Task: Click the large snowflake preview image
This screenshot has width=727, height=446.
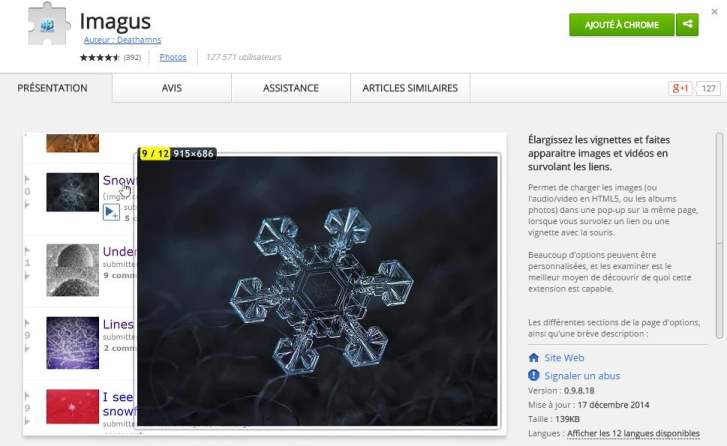Action: click(317, 291)
